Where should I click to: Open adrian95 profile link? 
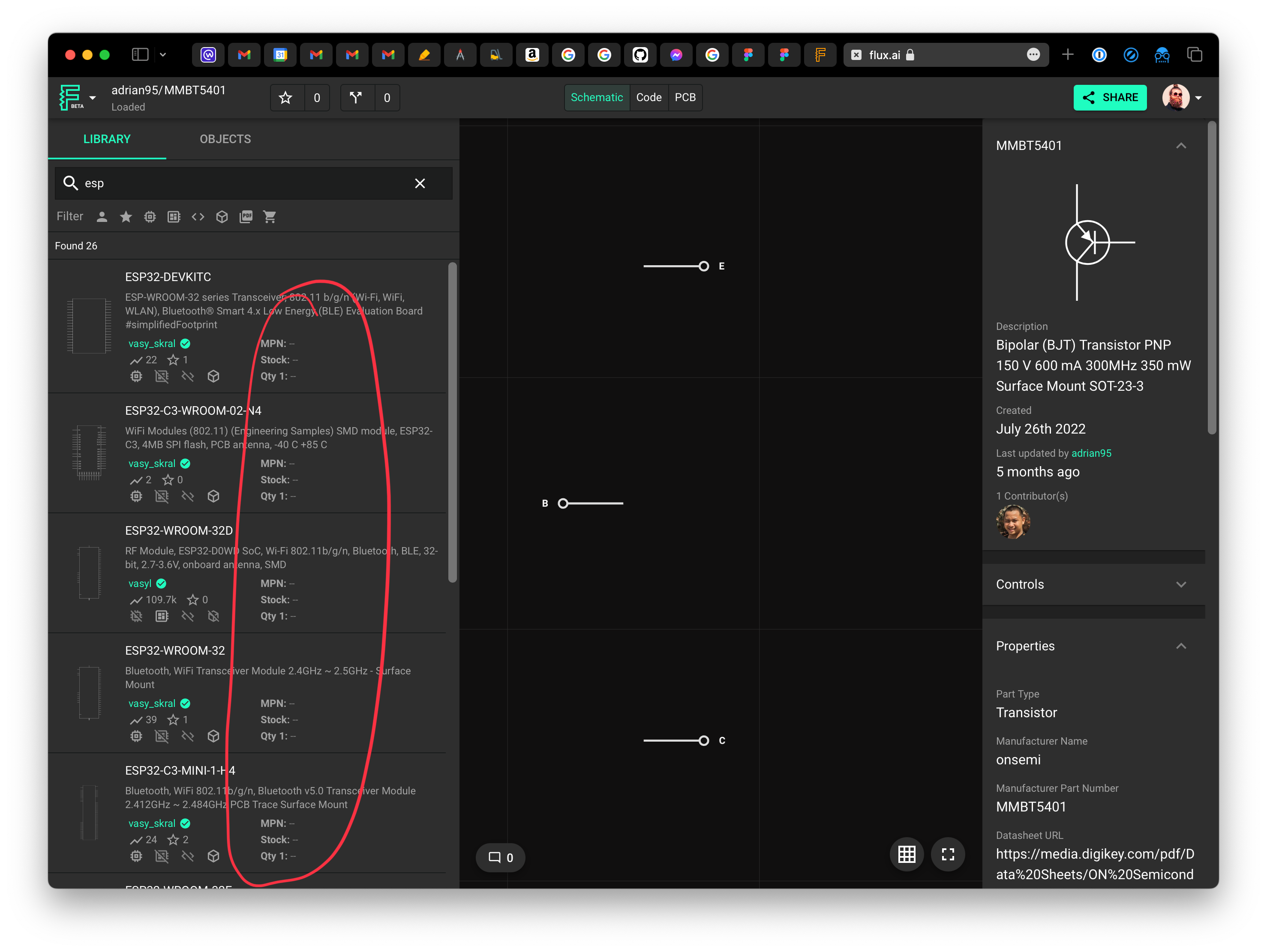[x=1091, y=453]
